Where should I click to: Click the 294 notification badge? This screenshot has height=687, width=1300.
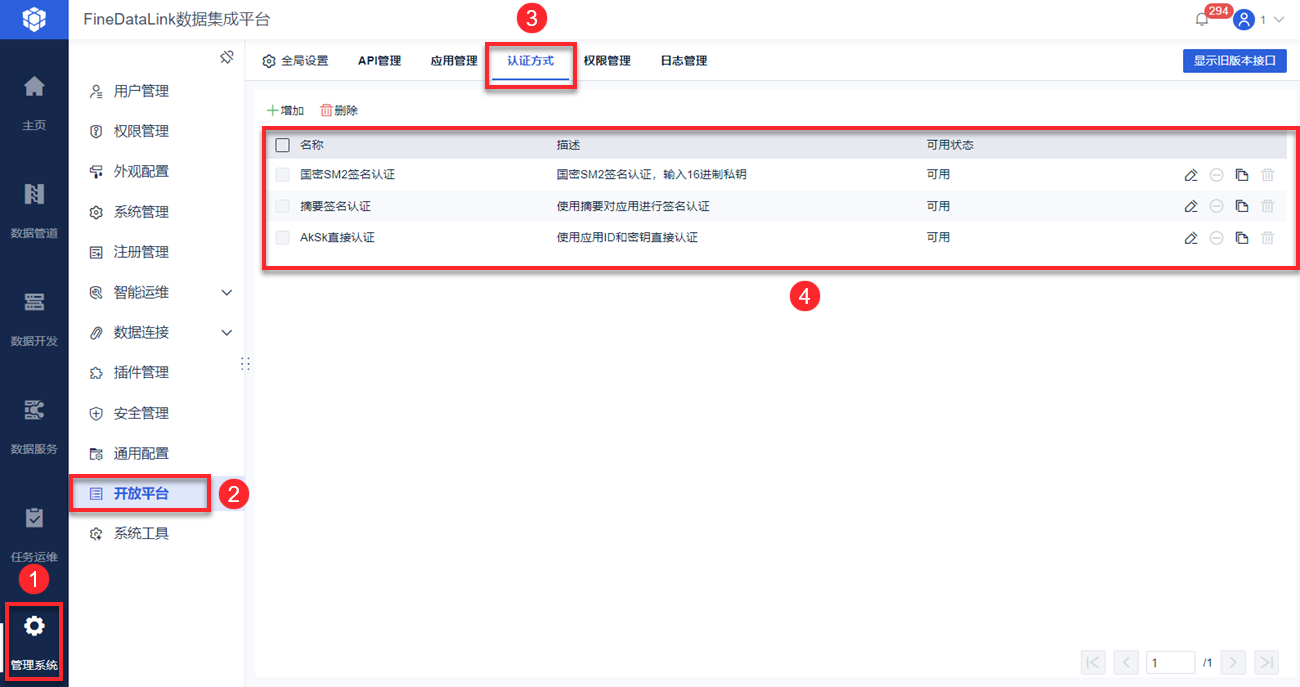coord(1217,11)
